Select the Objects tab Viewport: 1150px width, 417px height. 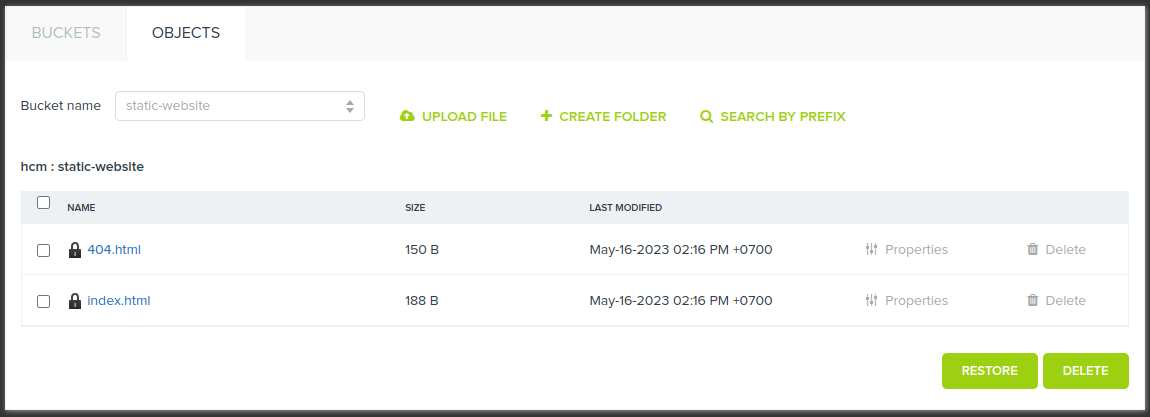[186, 33]
